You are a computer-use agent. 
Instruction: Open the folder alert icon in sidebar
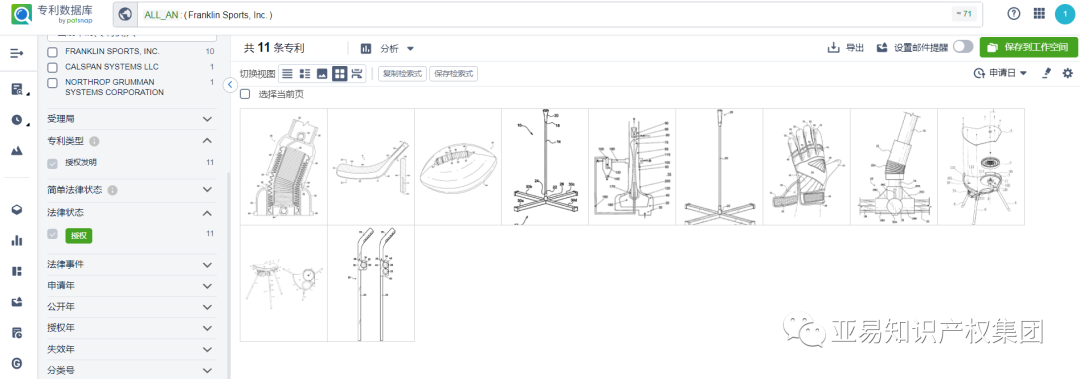pos(17,302)
